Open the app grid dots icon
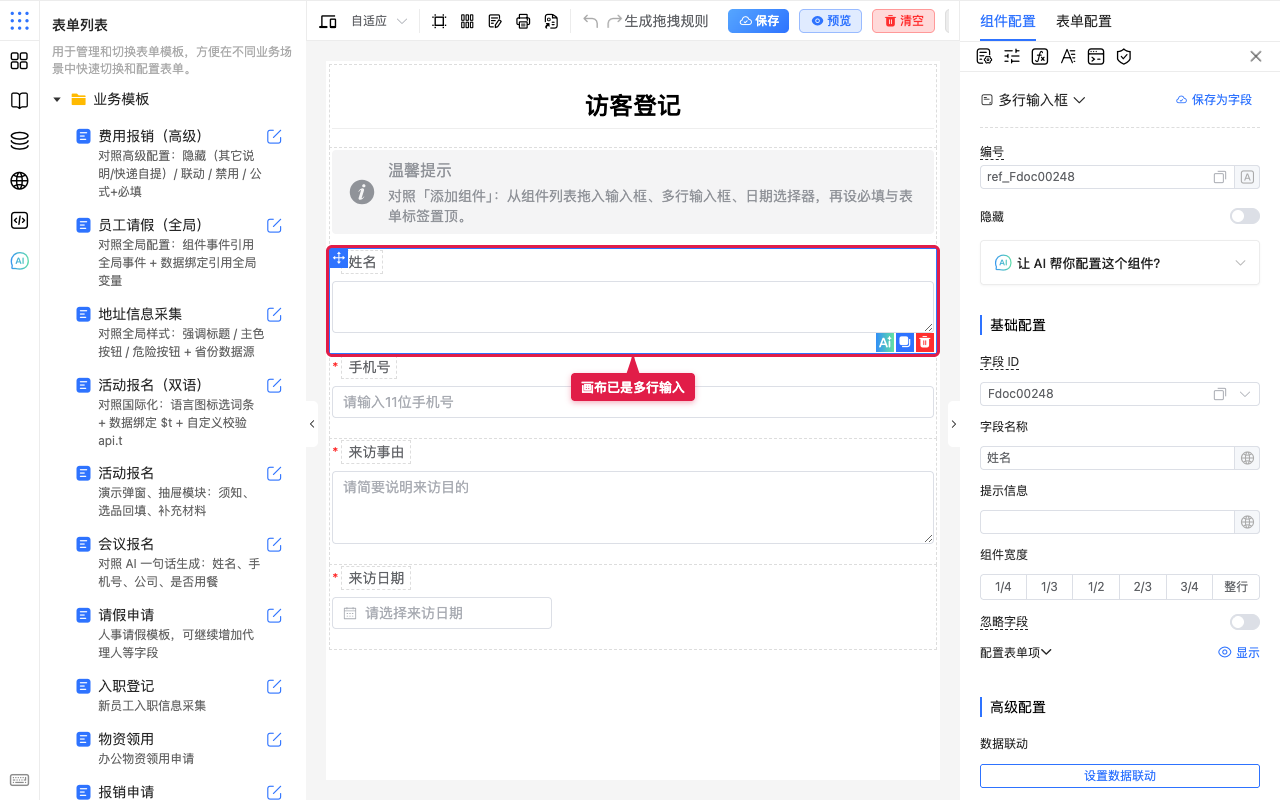 click(19, 21)
